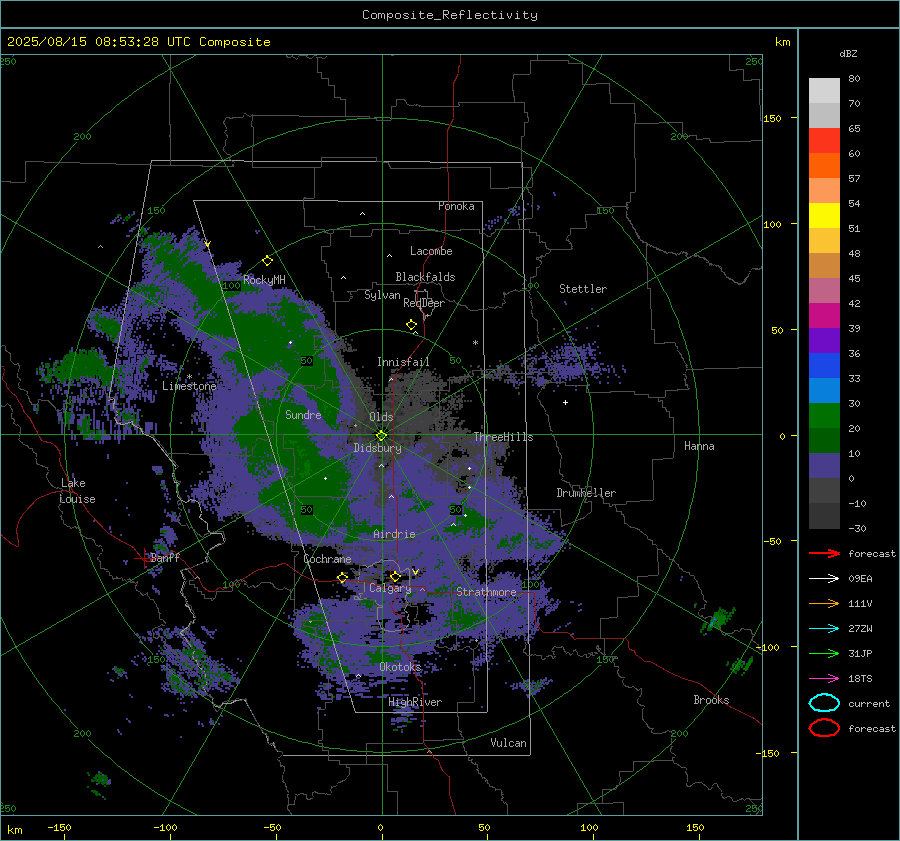Click the orange 111V arrow in legend

tap(824, 603)
